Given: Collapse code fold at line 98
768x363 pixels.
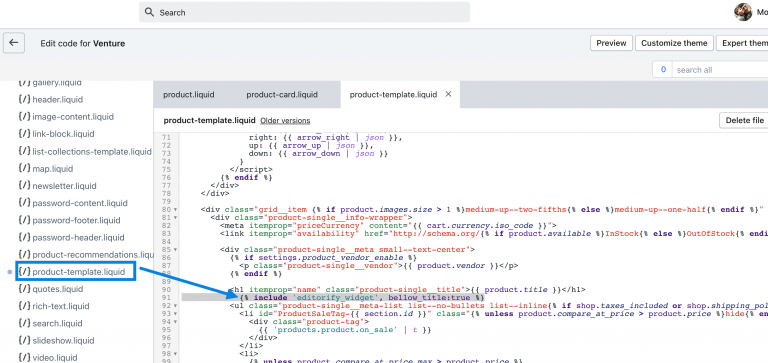Looking at the screenshot, I should click(x=176, y=354).
